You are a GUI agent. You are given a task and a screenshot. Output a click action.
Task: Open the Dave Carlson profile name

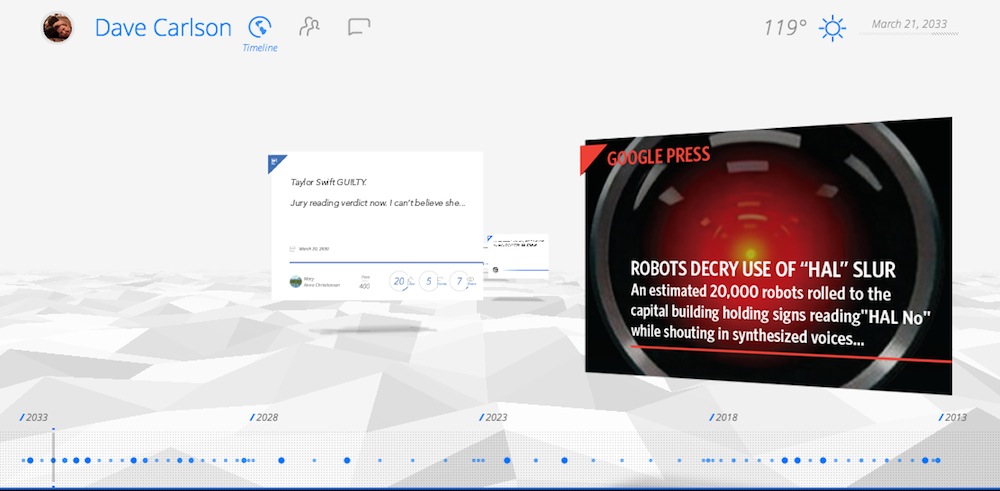[163, 28]
